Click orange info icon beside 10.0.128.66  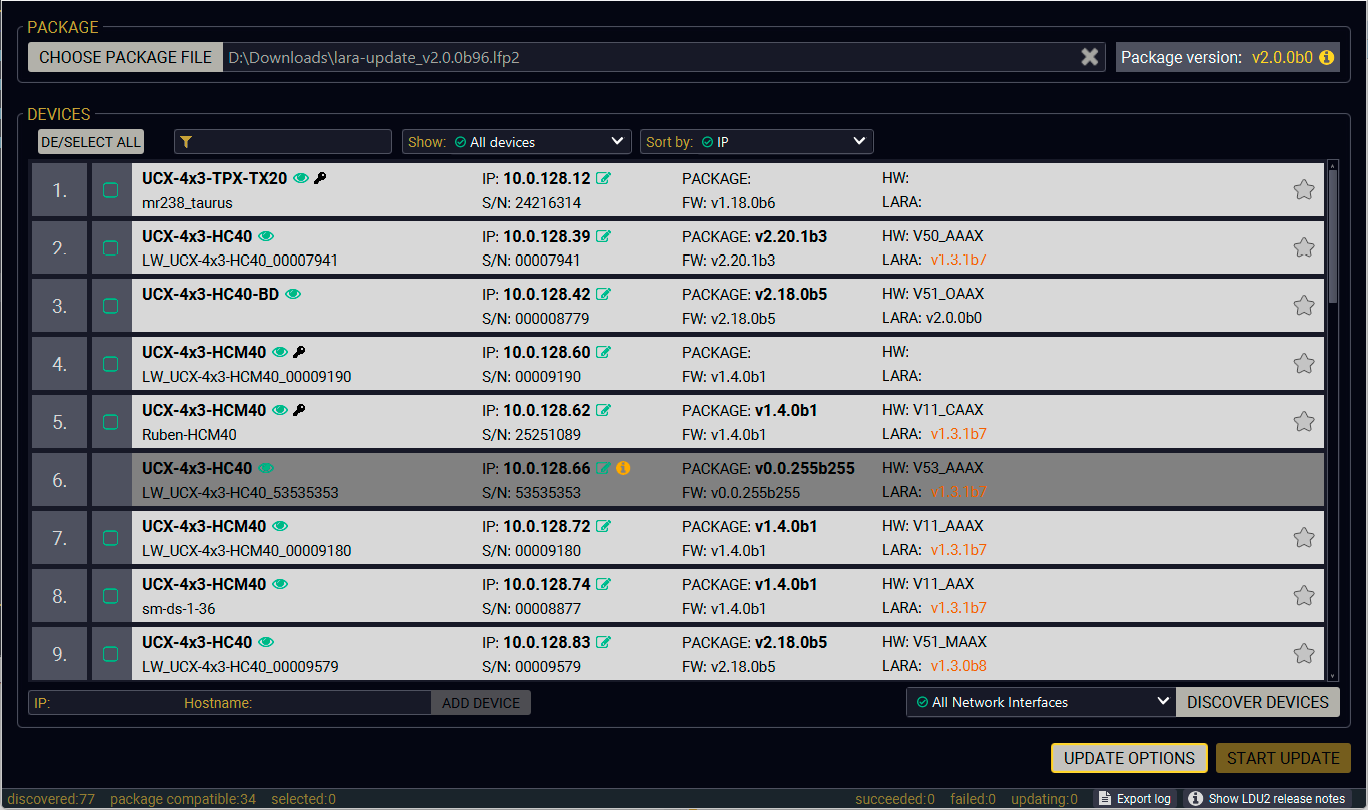tap(623, 468)
